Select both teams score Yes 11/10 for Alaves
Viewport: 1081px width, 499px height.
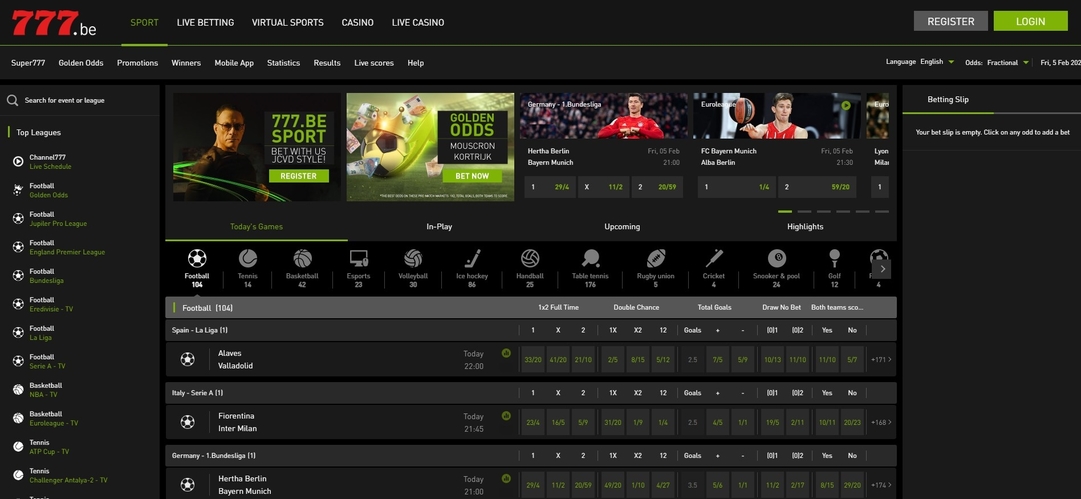click(x=827, y=360)
